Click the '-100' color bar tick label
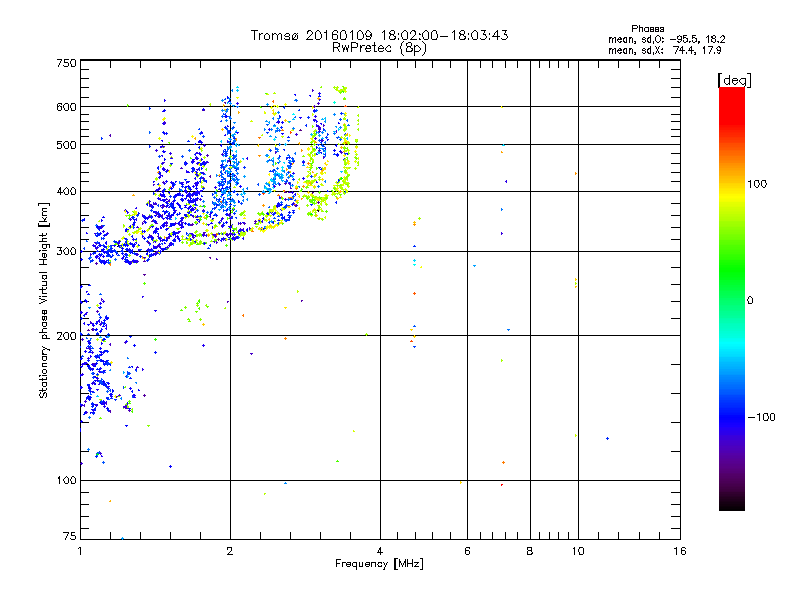This screenshot has height=600, width=800. pos(762,417)
